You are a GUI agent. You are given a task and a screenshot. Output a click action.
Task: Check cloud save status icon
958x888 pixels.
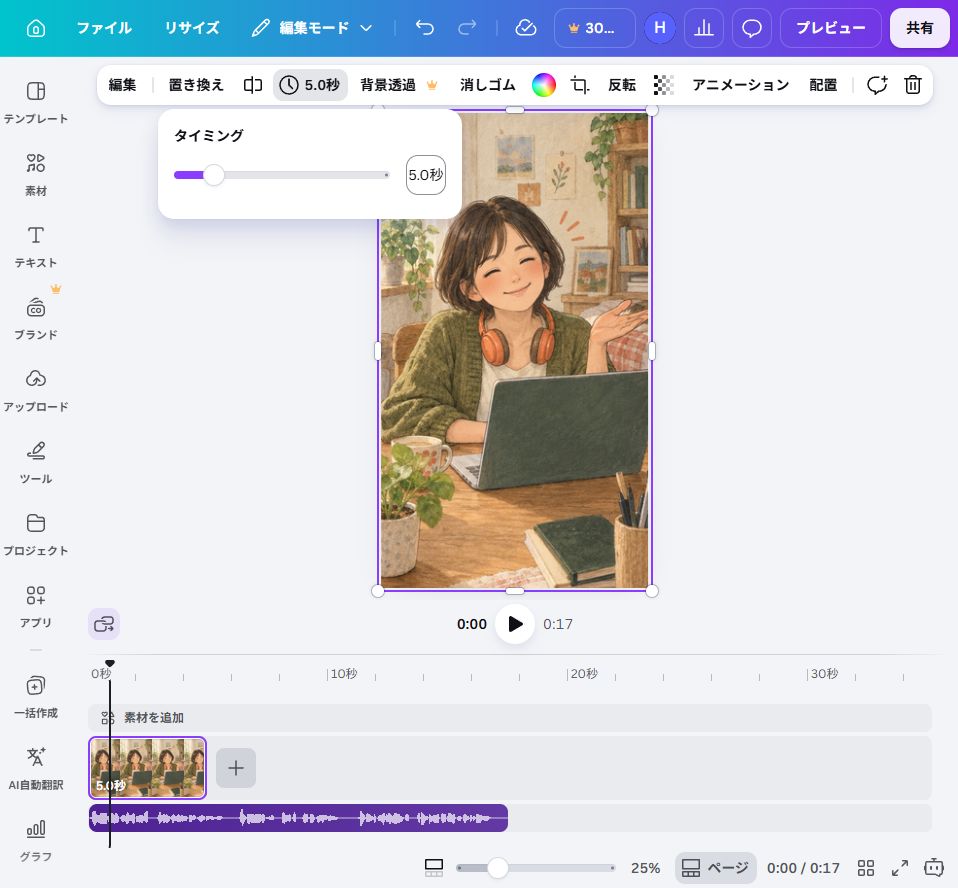coord(526,28)
